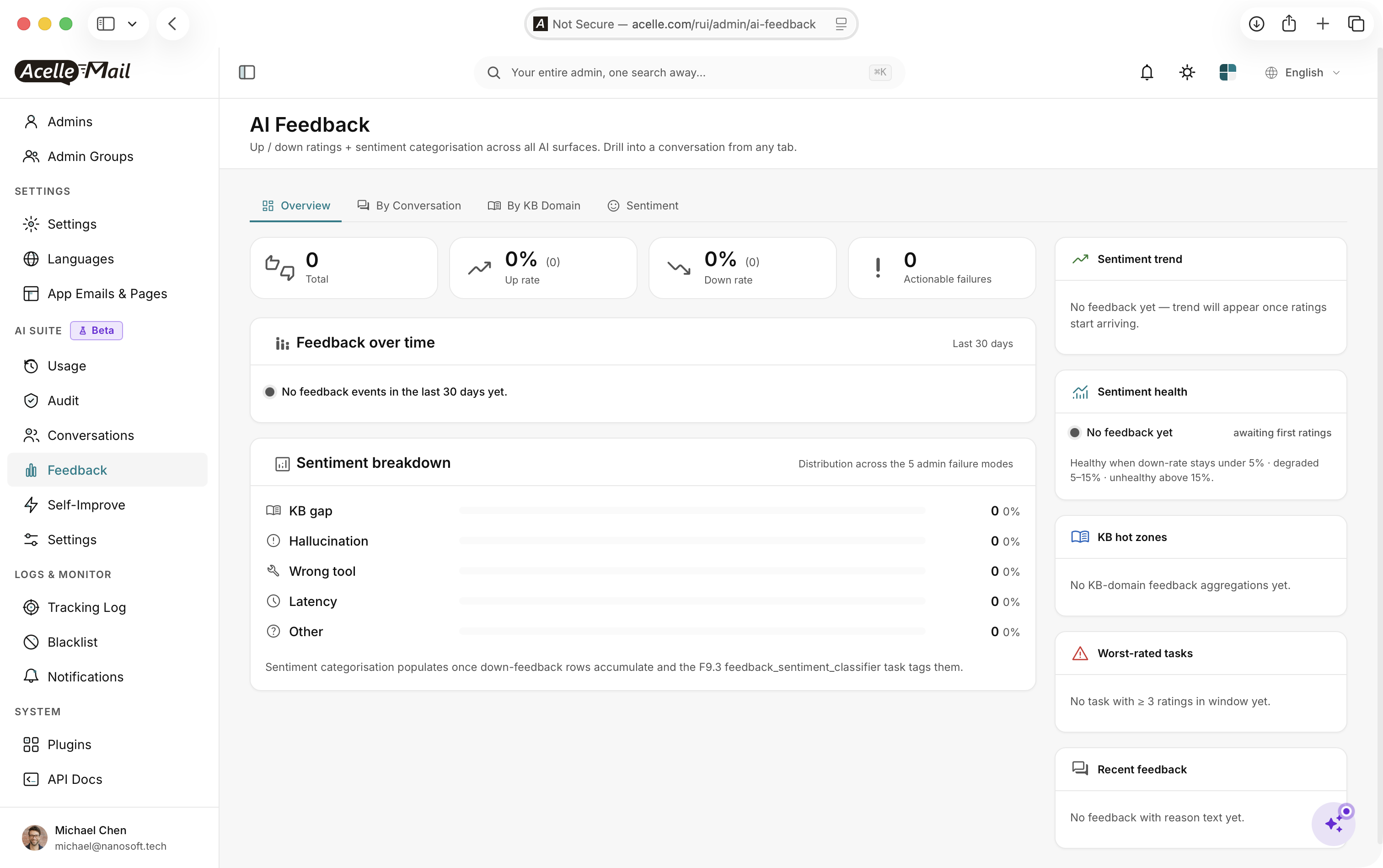This screenshot has height=868, width=1383.
Task: Open Notifications in Logs & Monitor
Action: point(107,676)
